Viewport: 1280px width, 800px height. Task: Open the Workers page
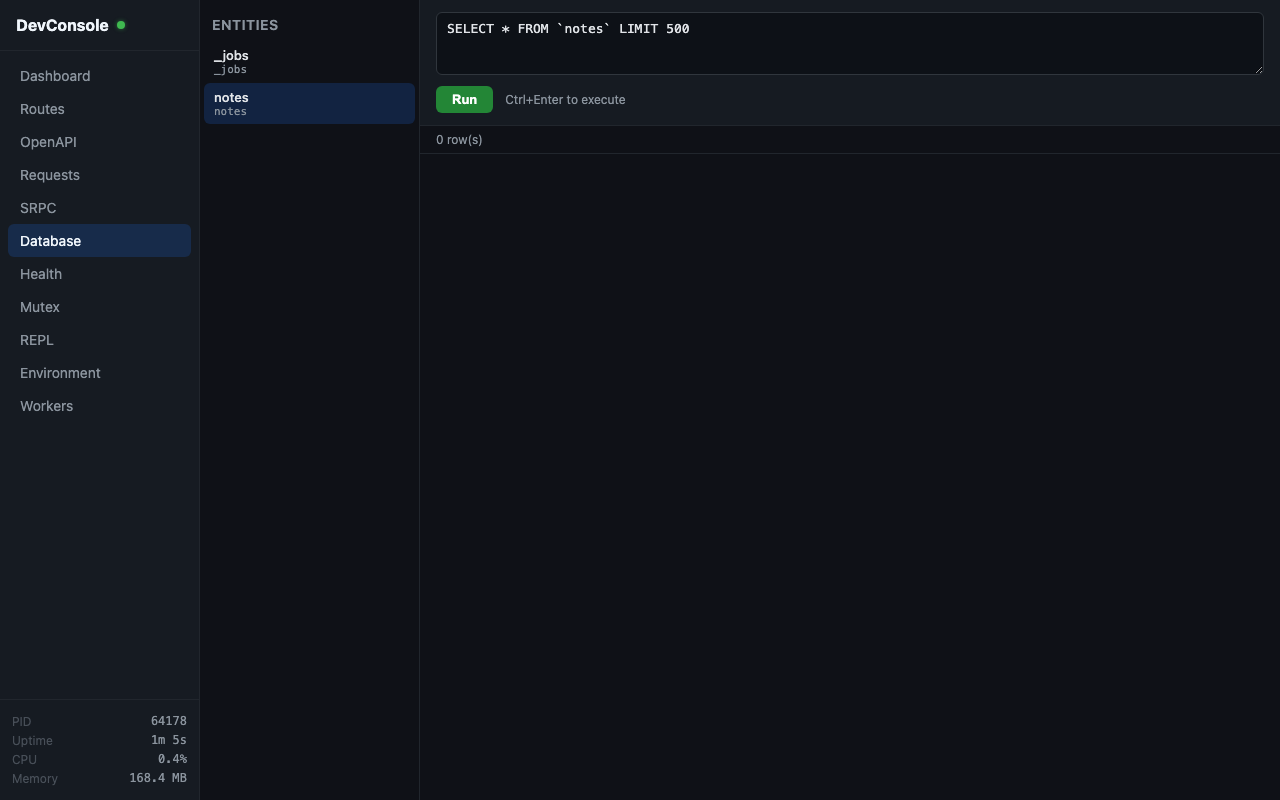(x=46, y=406)
